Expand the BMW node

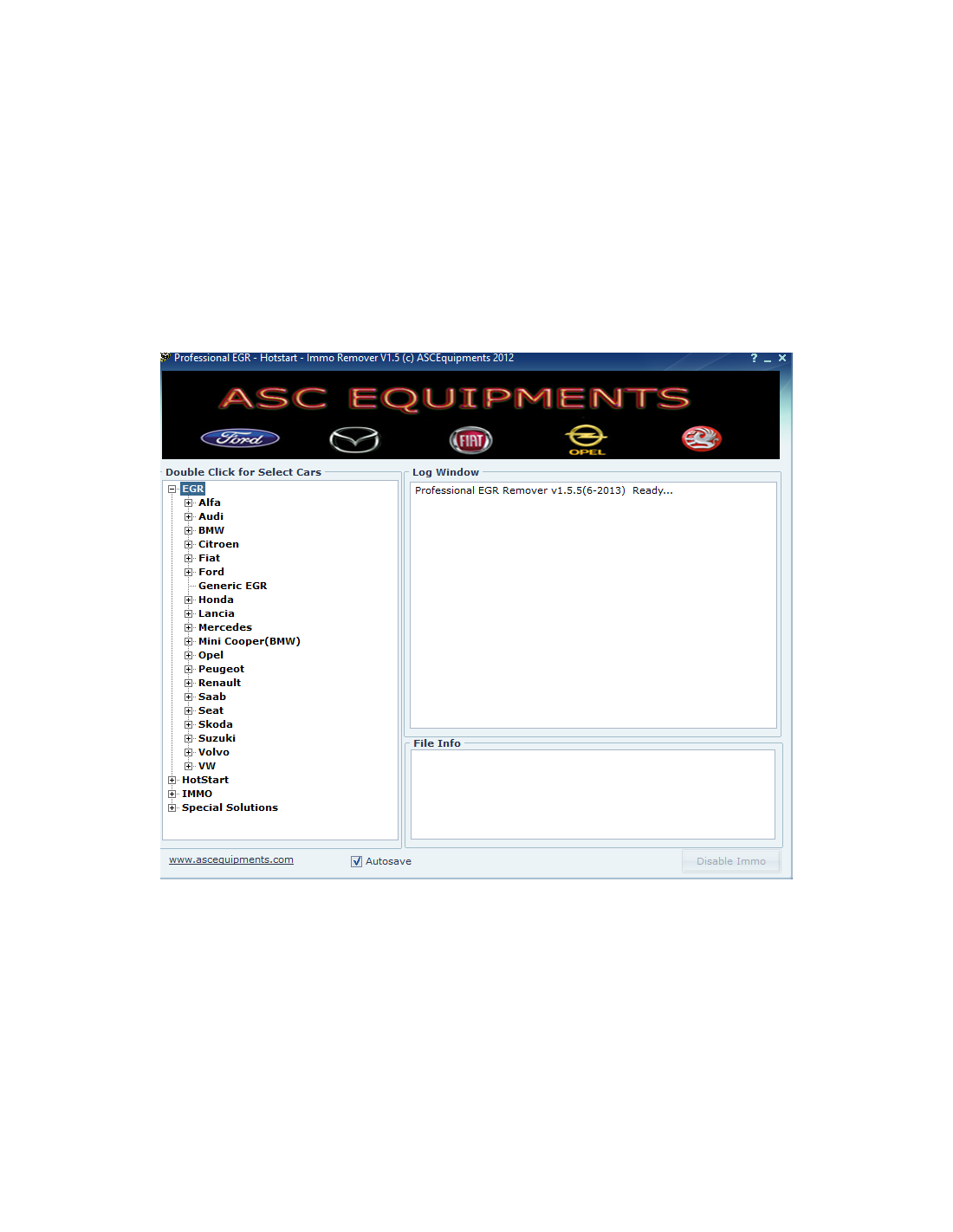(188, 530)
